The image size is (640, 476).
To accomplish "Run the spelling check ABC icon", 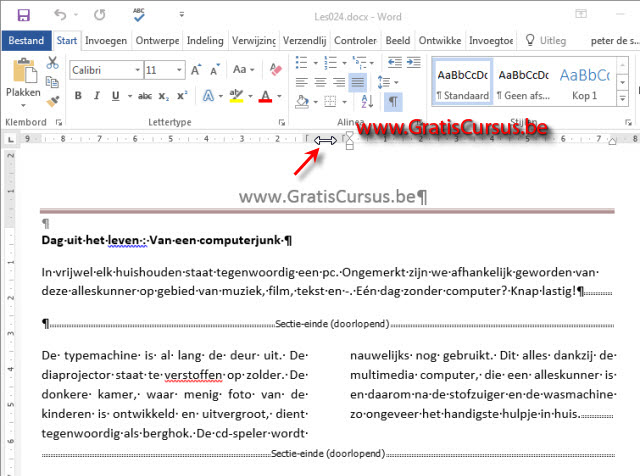I will click(x=139, y=15).
